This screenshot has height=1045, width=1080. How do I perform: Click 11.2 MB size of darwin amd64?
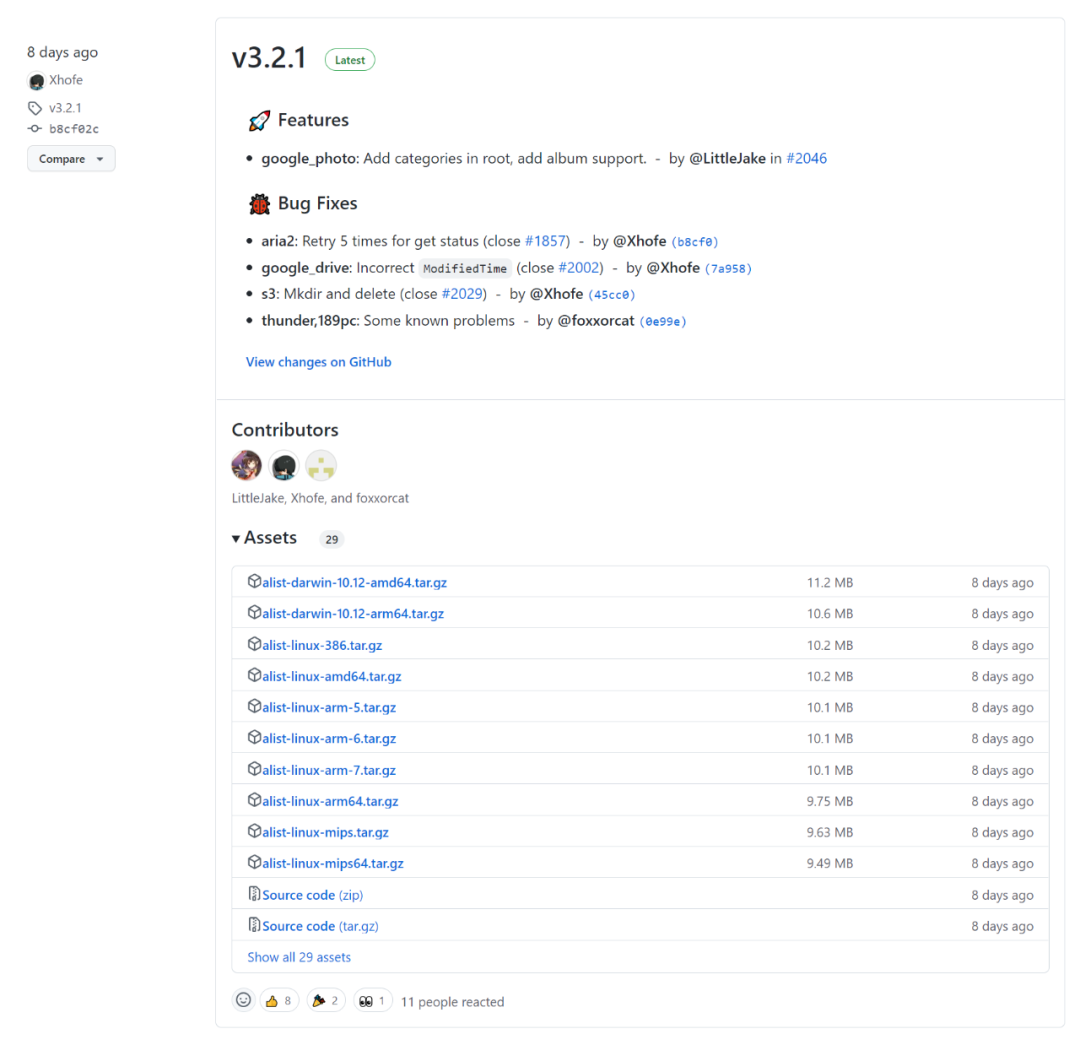[x=830, y=583]
